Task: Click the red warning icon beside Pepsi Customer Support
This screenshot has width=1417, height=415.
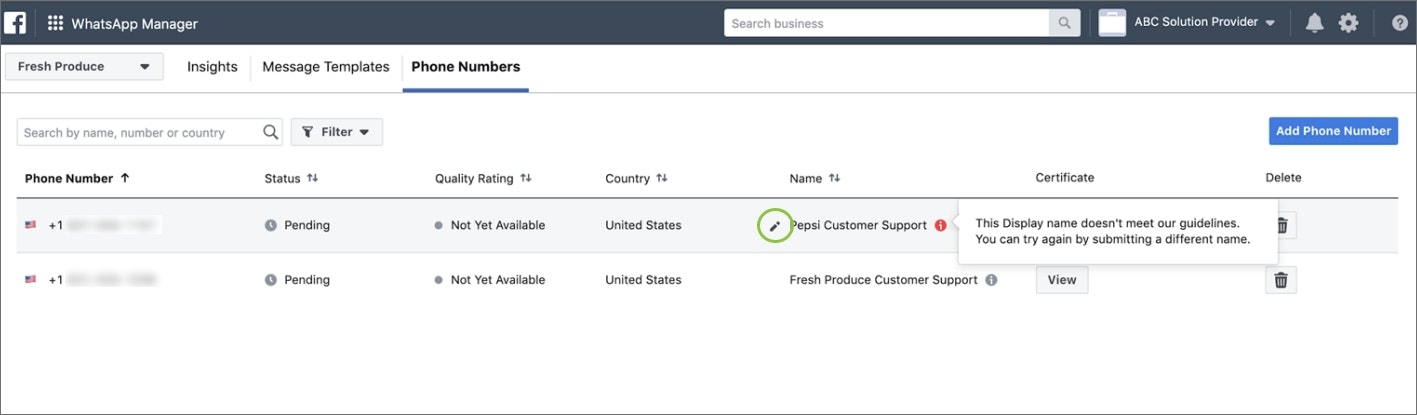Action: click(941, 226)
